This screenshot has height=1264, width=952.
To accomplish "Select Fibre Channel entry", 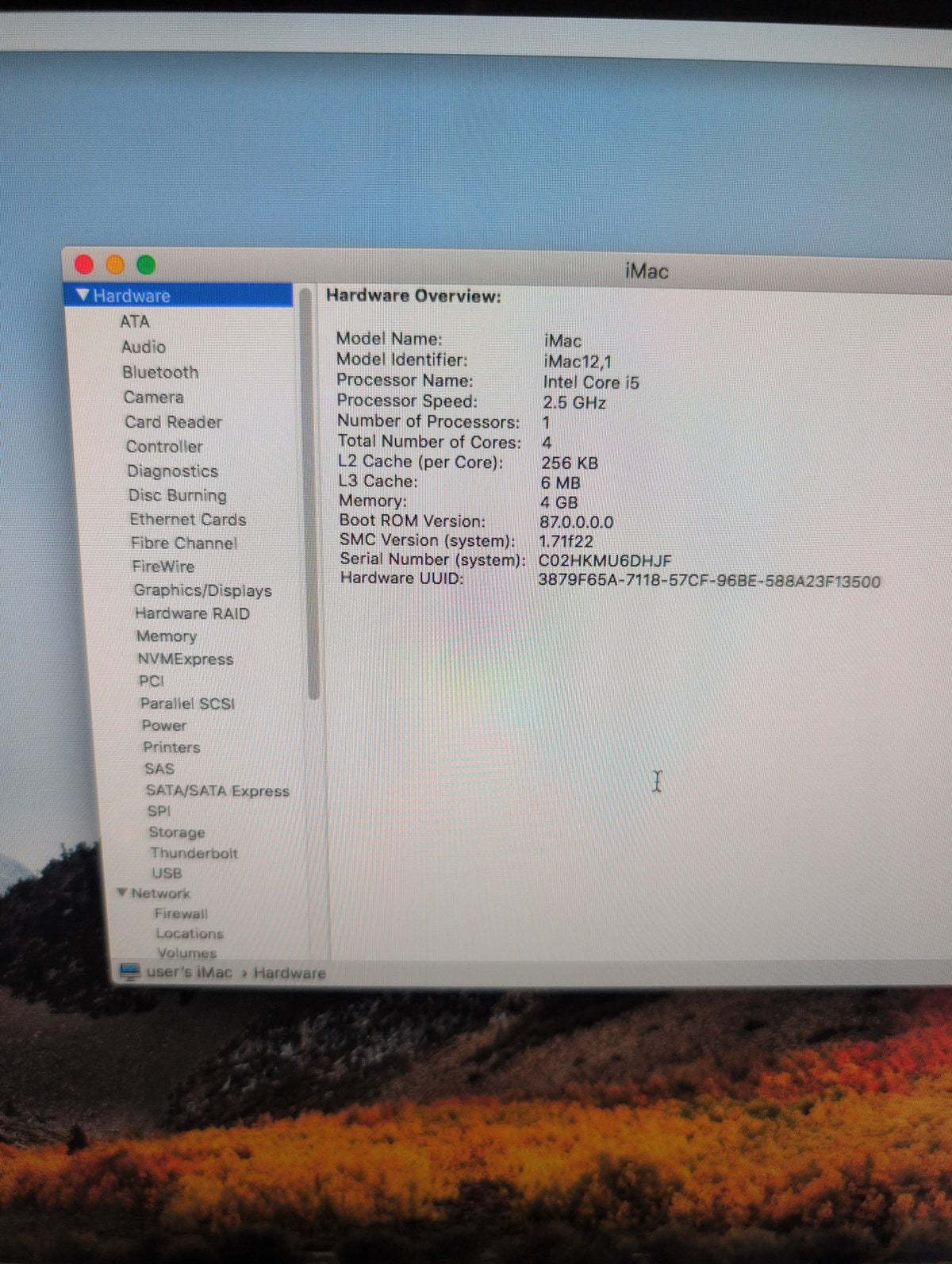I will click(184, 543).
